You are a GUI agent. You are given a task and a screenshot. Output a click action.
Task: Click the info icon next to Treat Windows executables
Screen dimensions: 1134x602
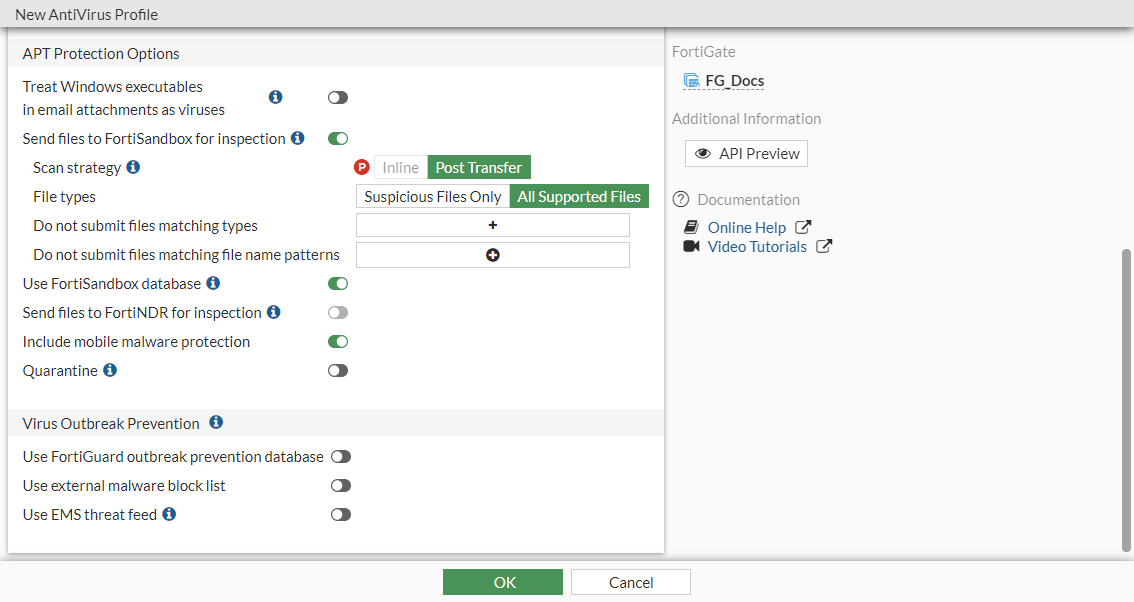(275, 97)
